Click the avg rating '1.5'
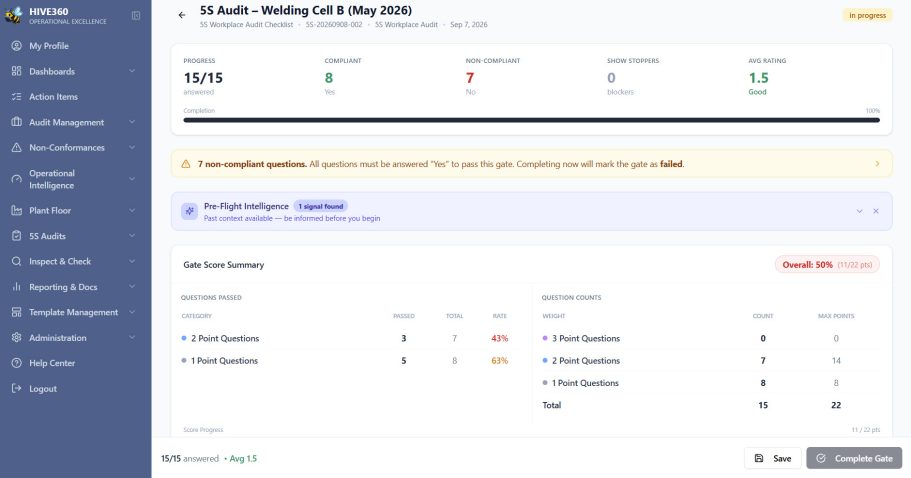Image resolution: width=911 pixels, height=478 pixels. (x=758, y=78)
